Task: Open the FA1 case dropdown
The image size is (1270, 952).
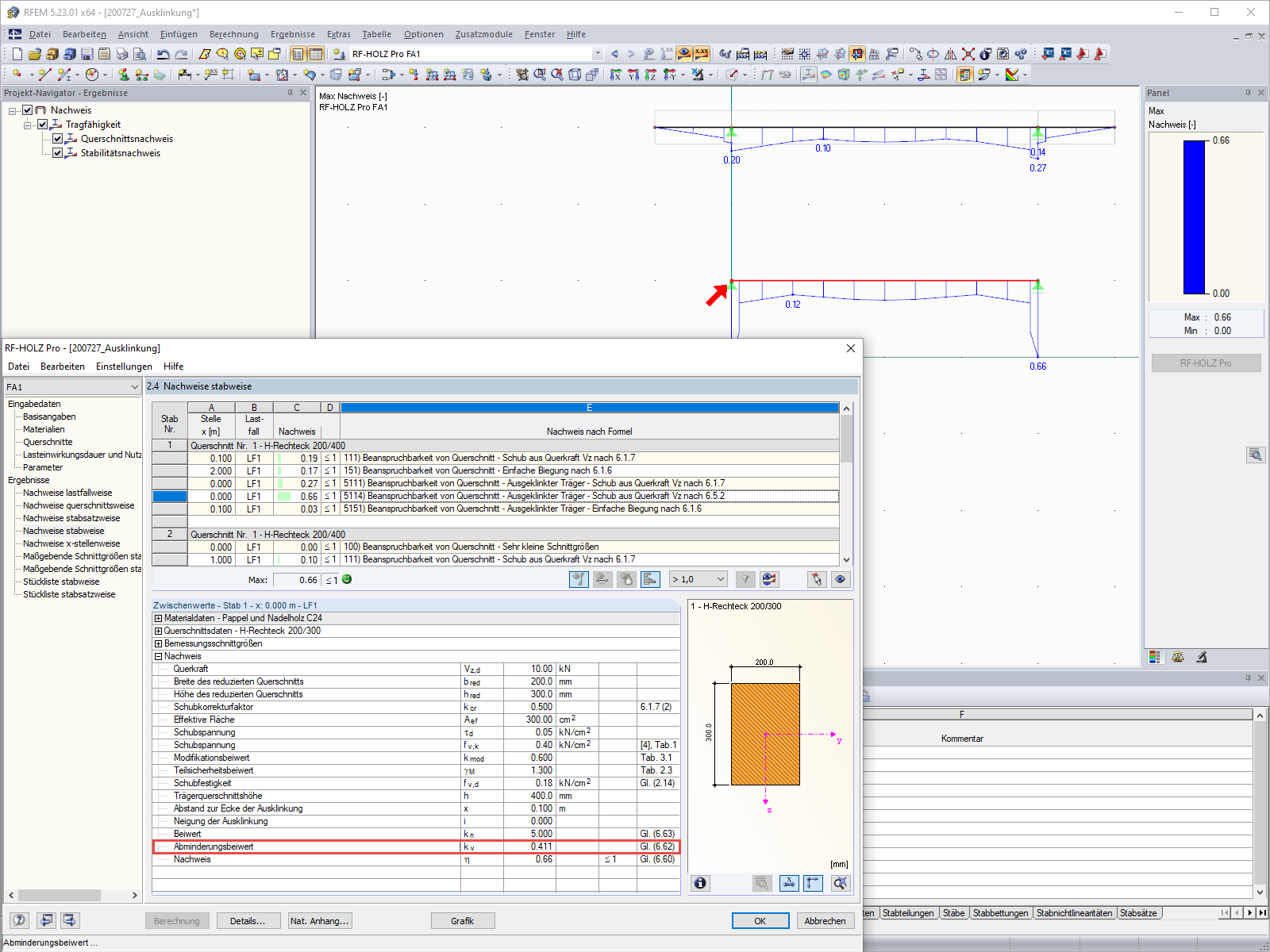Action: pos(135,387)
